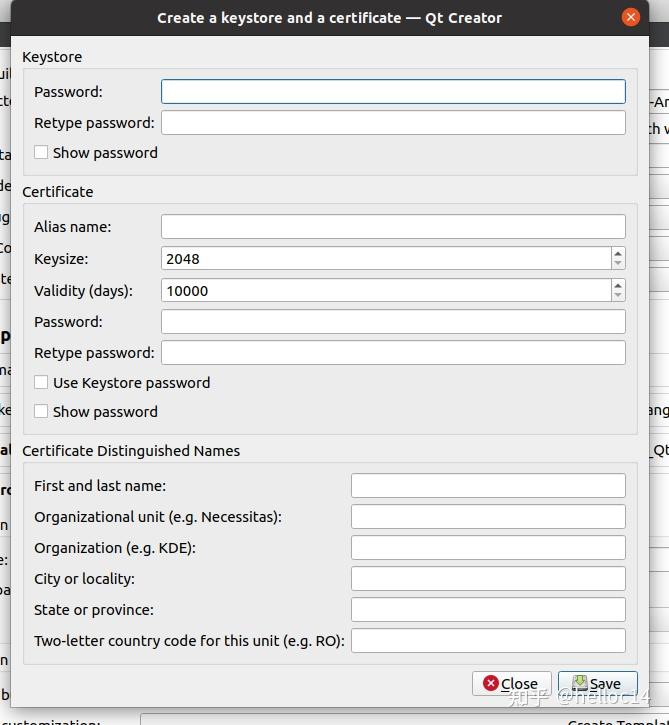Decrease Keysize with the down arrow
This screenshot has width=669, height=725.
tap(618, 264)
